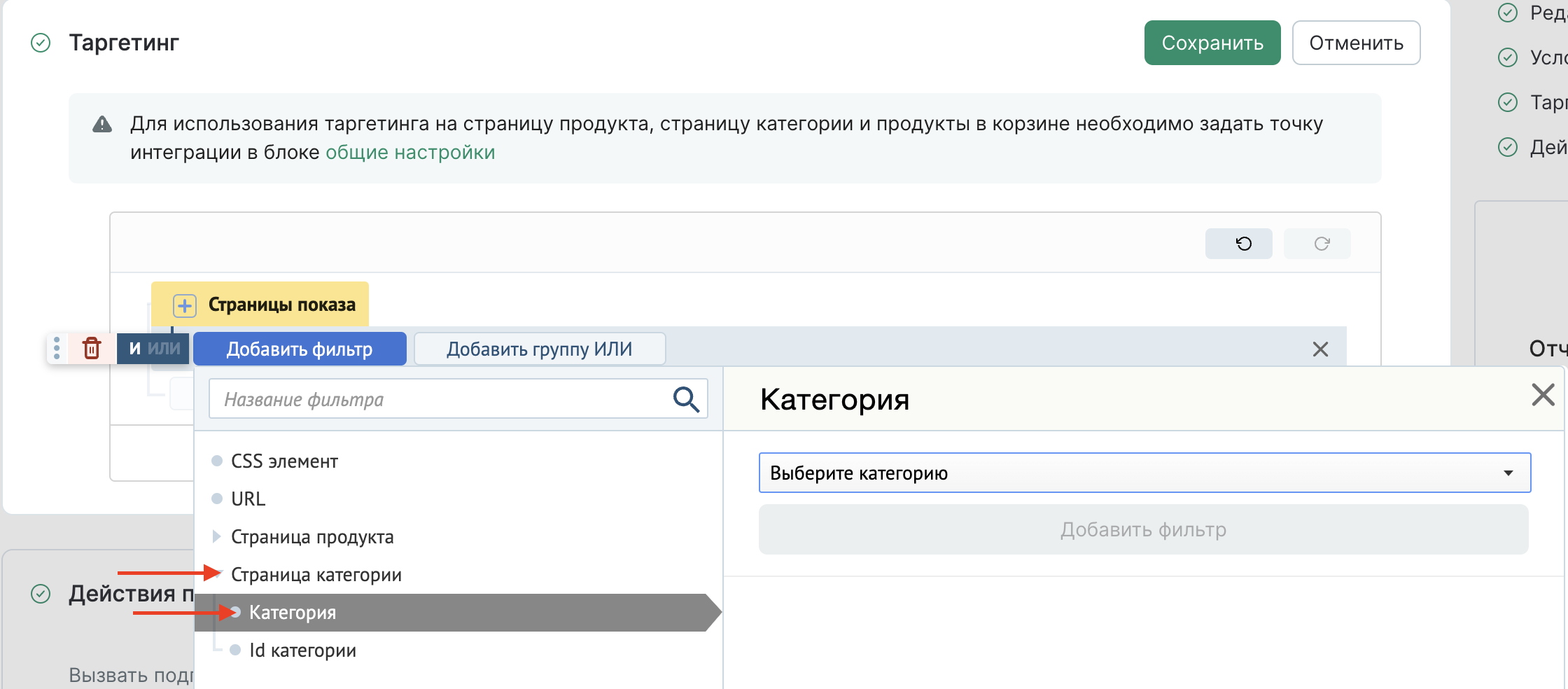Collapse Страница категории tree node

coord(217,574)
